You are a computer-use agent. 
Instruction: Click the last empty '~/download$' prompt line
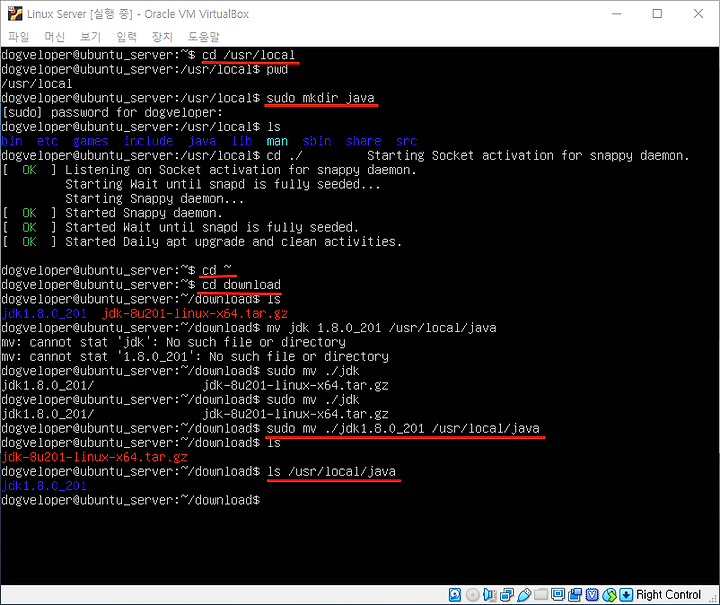[x=131, y=500]
